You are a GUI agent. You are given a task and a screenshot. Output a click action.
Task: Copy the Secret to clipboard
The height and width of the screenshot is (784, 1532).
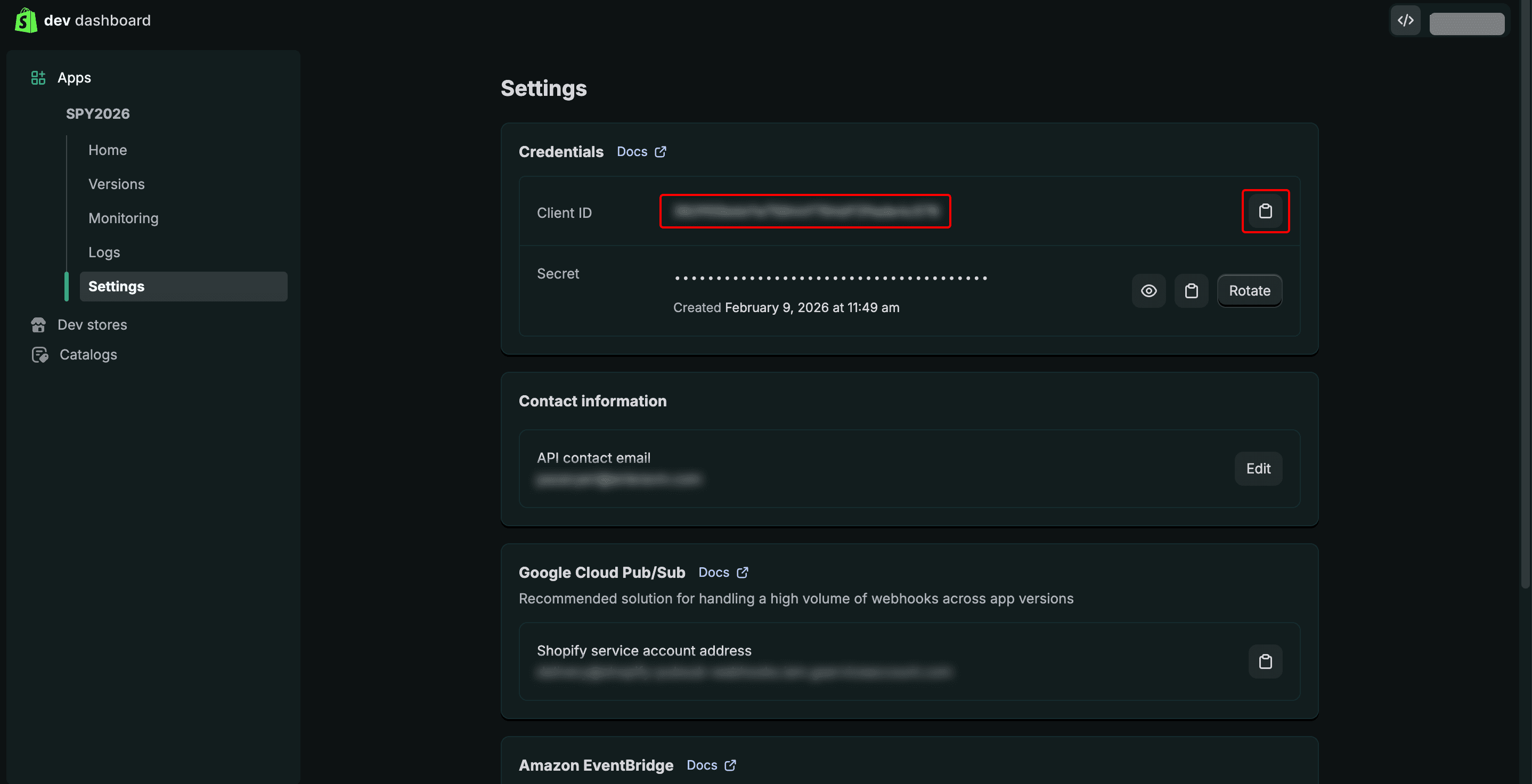point(1191,291)
